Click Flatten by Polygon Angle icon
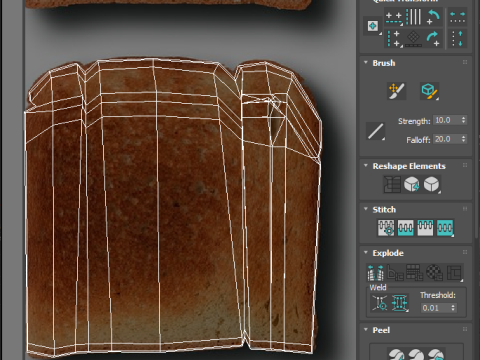The height and width of the screenshot is (360, 480). [395, 273]
